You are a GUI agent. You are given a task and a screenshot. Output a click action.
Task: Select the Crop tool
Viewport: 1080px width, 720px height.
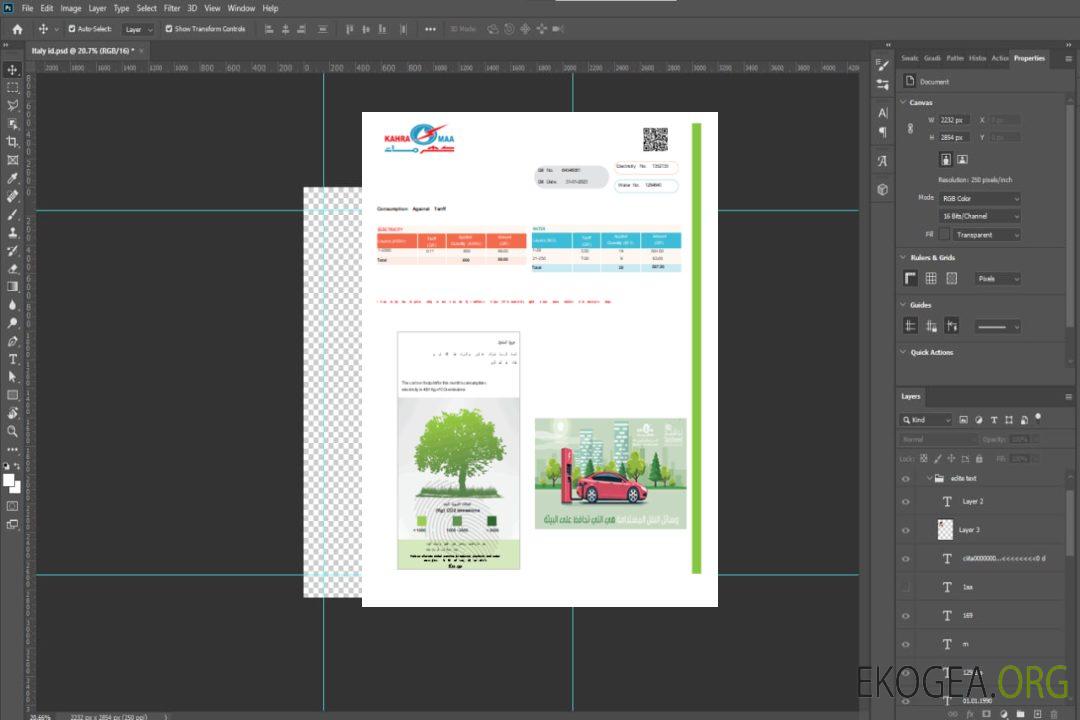[x=13, y=142]
